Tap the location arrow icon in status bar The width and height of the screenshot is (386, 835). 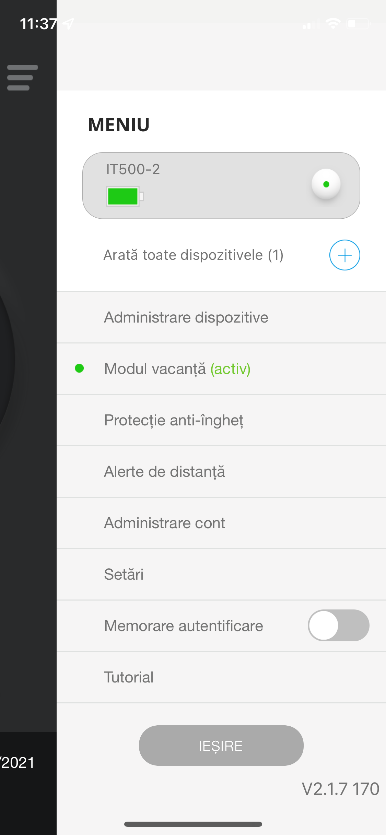(68, 23)
